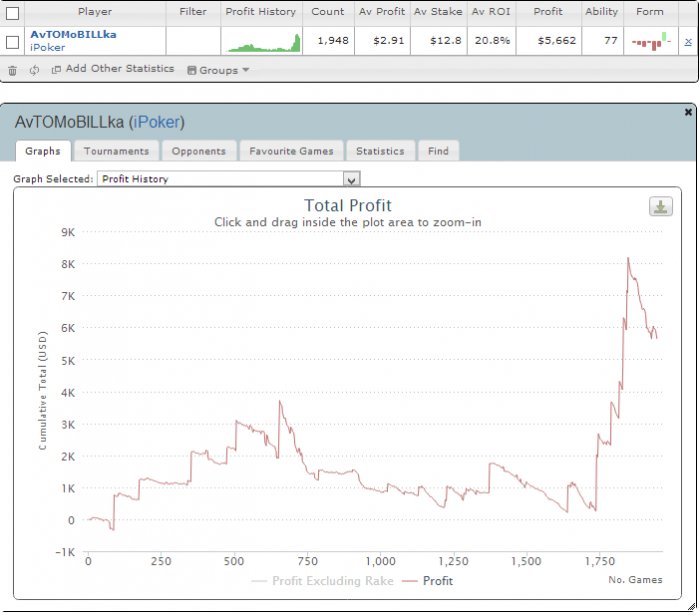The image size is (700, 615).
Task: Tick the checkbox for the AvTOMoBILLka row
Action: pyautogui.click(x=12, y=42)
